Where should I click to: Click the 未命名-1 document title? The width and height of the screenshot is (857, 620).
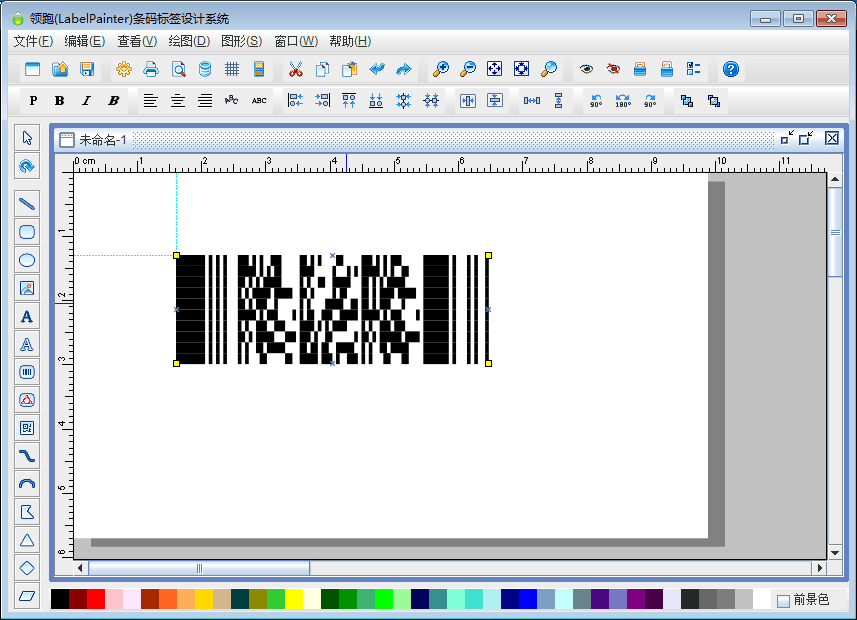[x=103, y=140]
